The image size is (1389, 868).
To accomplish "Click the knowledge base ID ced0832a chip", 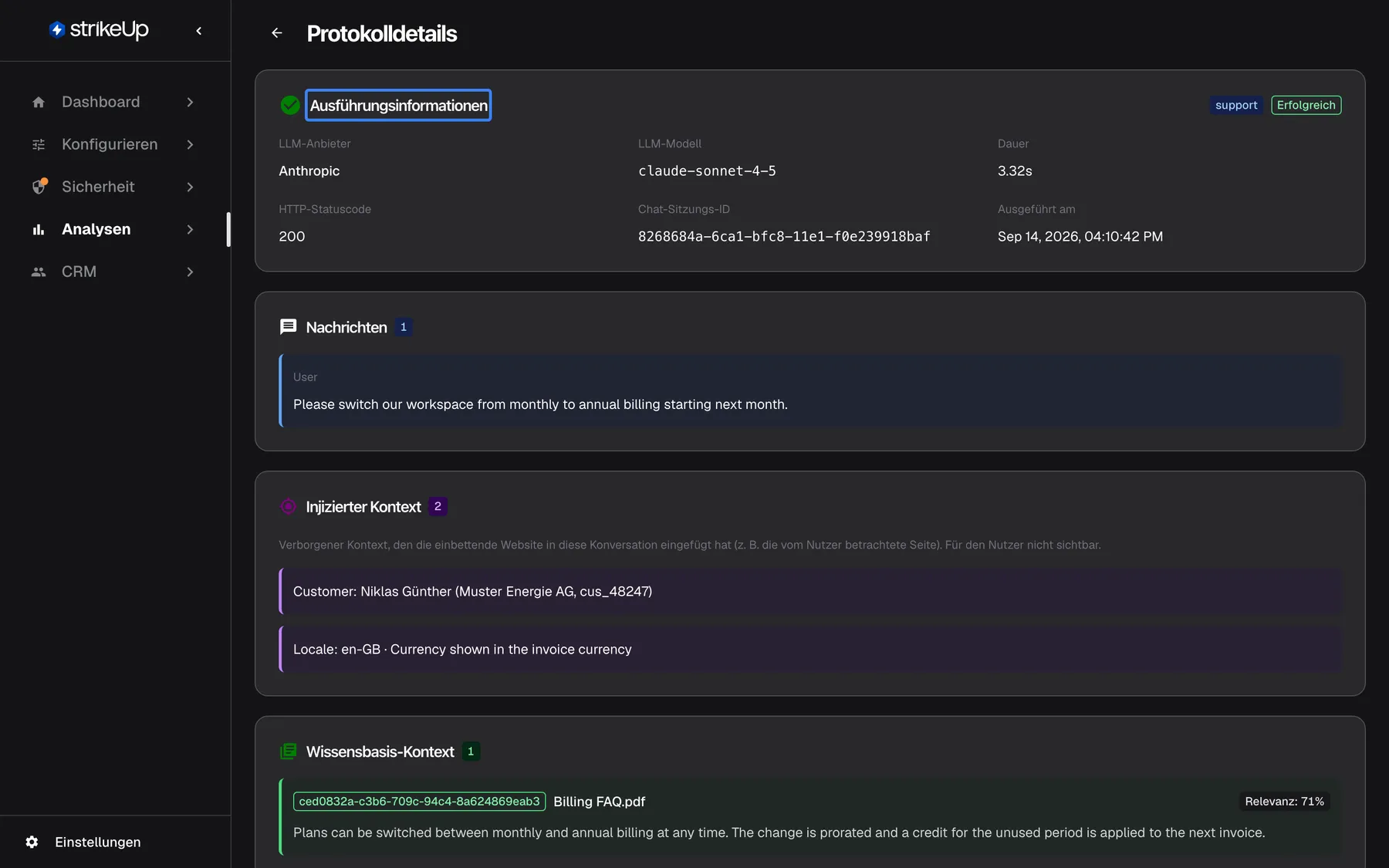I will pyautogui.click(x=419, y=802).
